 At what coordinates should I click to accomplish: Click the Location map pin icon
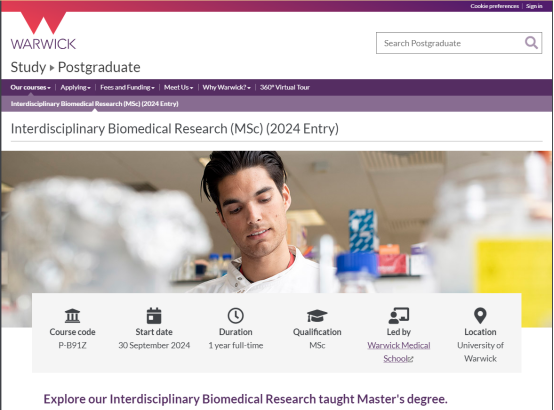pos(480,316)
